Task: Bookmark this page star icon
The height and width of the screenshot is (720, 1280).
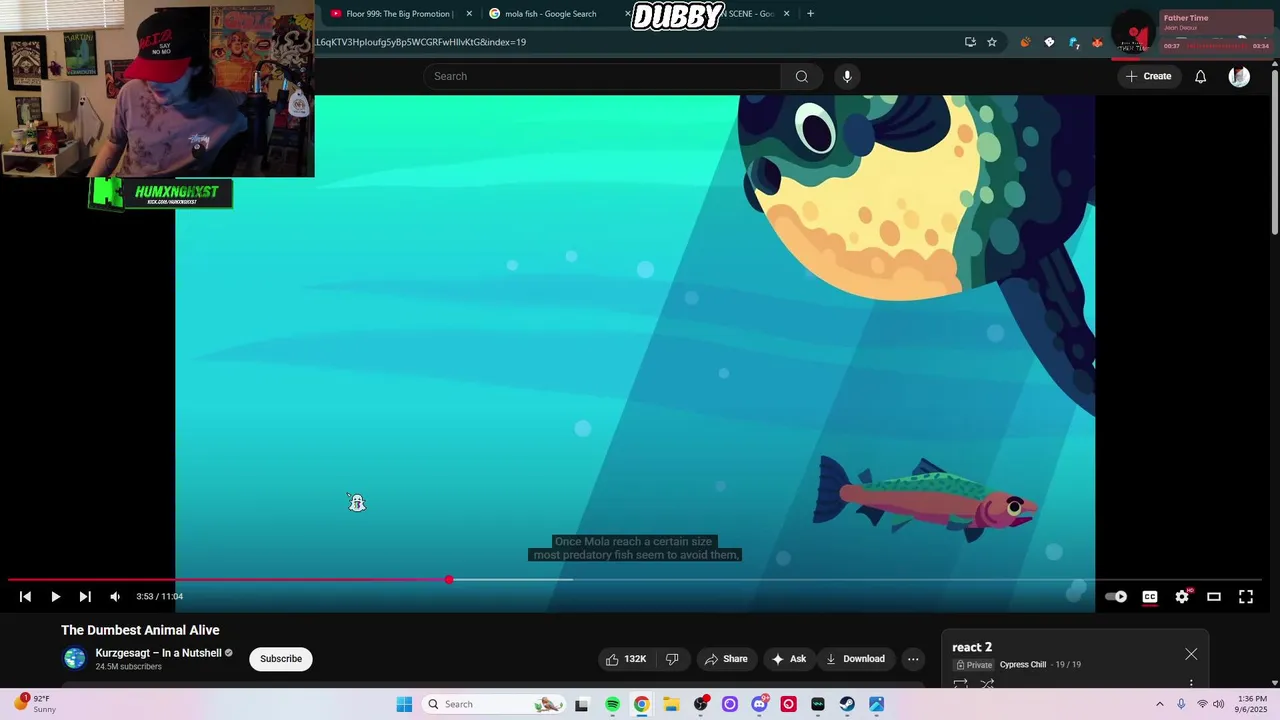Action: point(992,42)
